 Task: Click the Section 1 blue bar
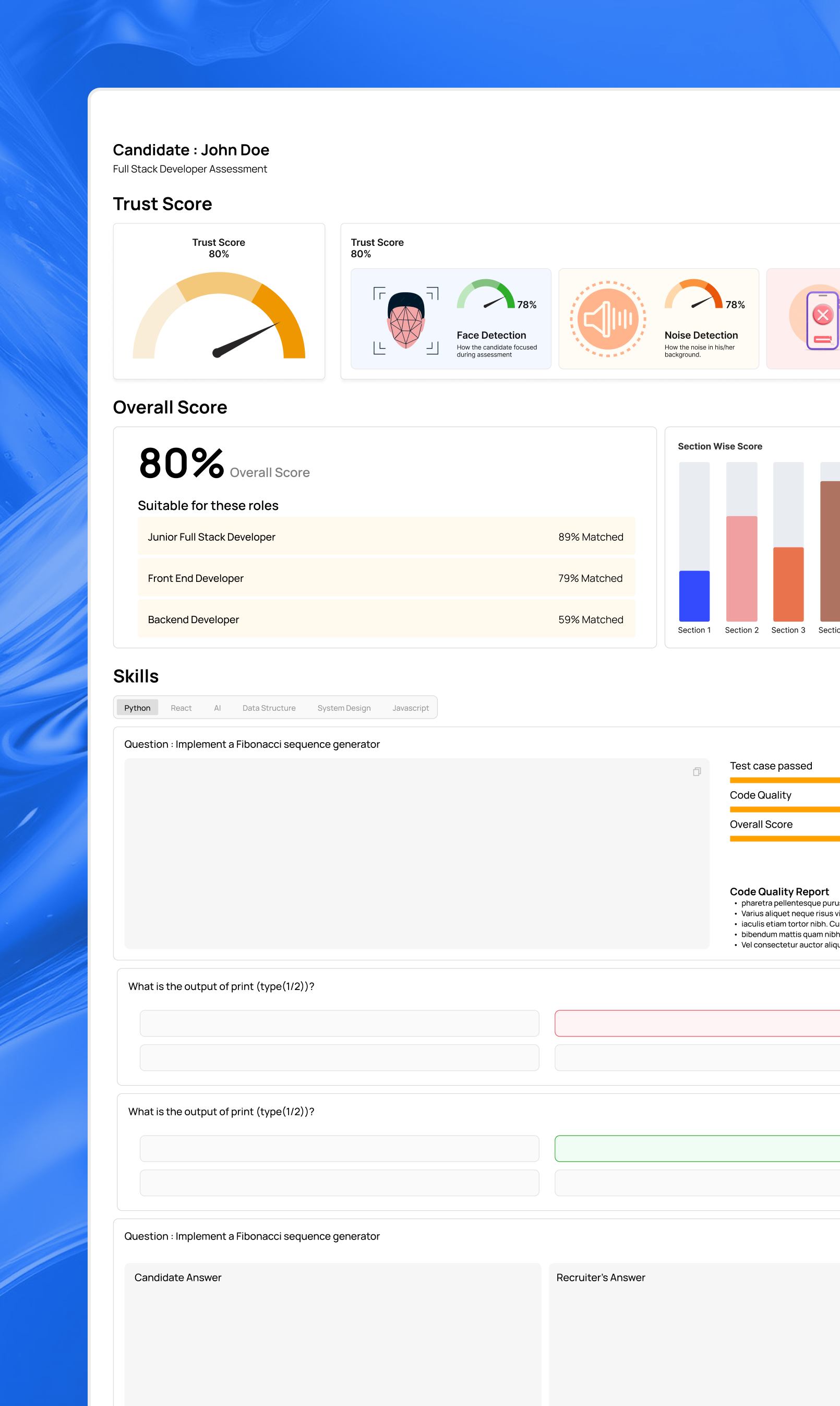694,595
